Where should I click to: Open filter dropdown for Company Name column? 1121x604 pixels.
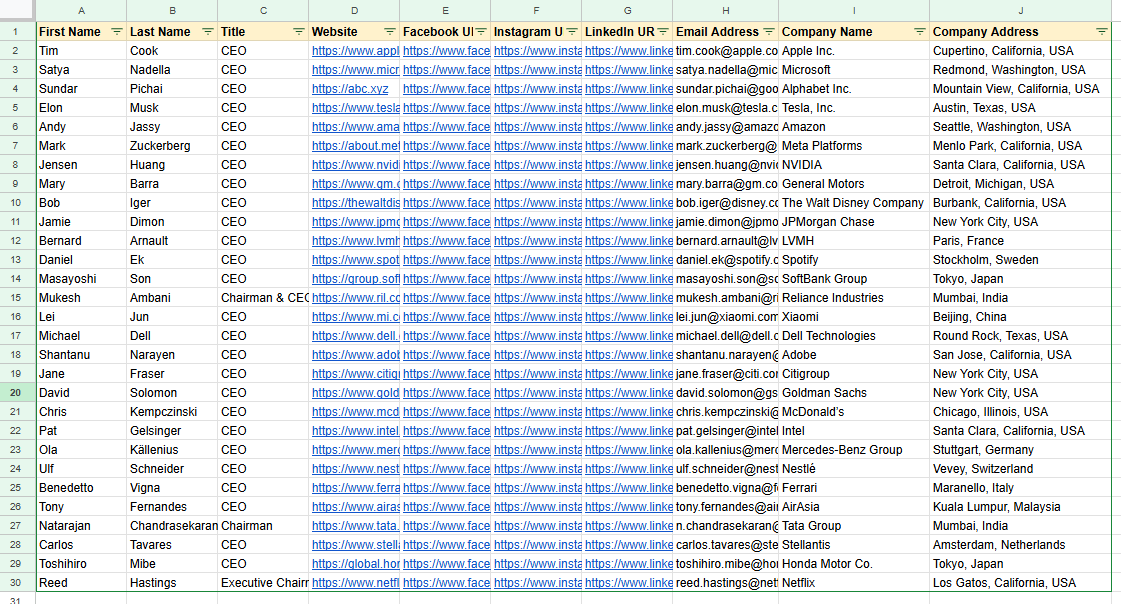919,31
